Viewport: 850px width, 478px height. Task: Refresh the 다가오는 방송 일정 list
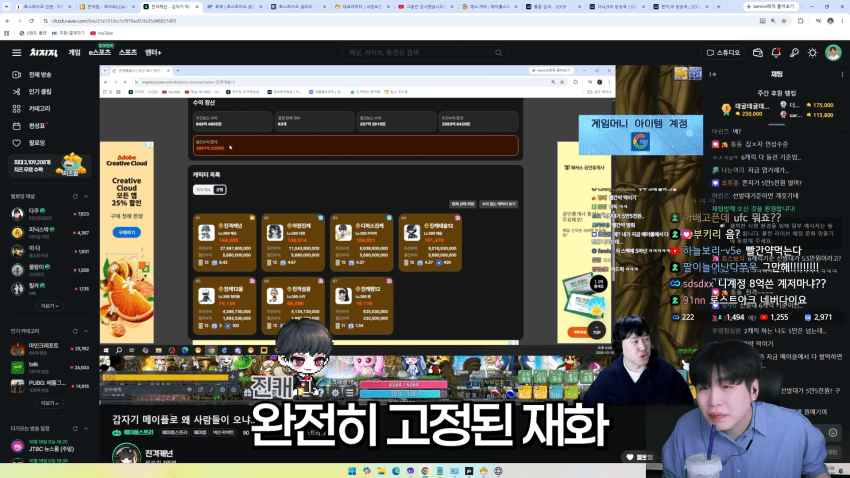[75, 428]
